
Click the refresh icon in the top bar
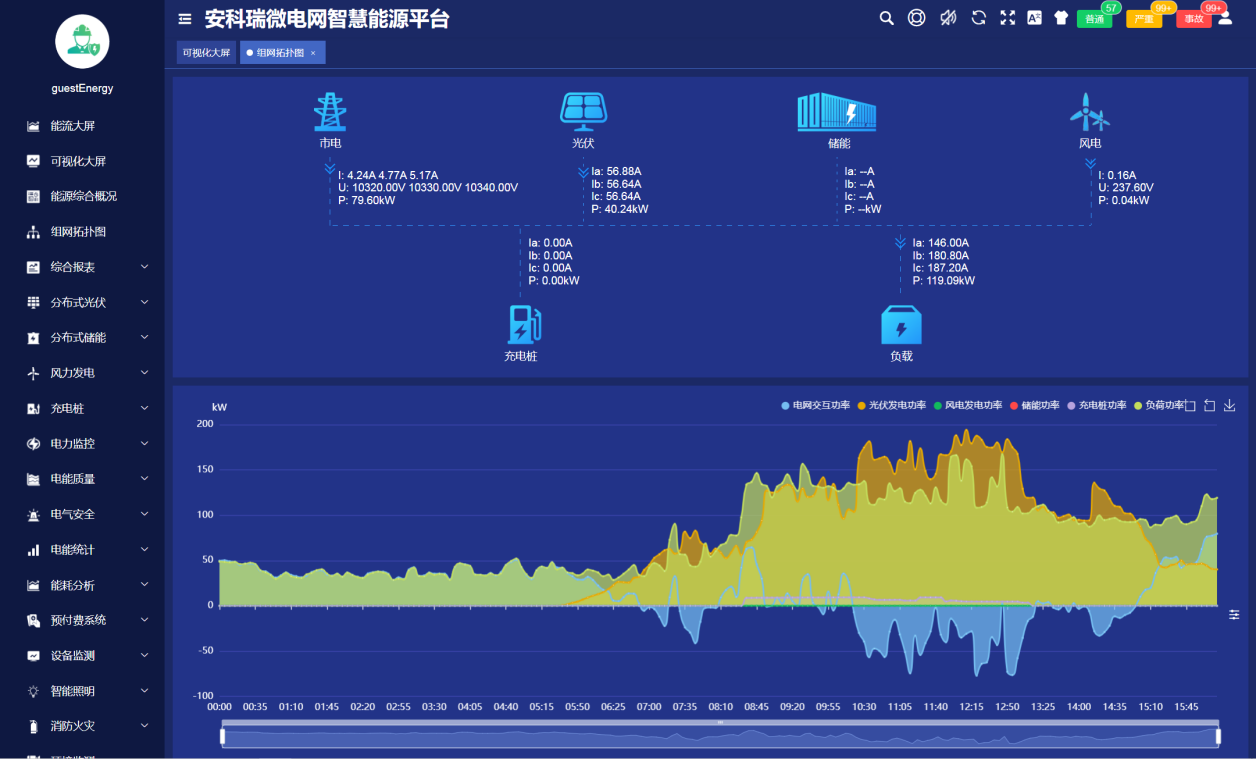point(977,17)
